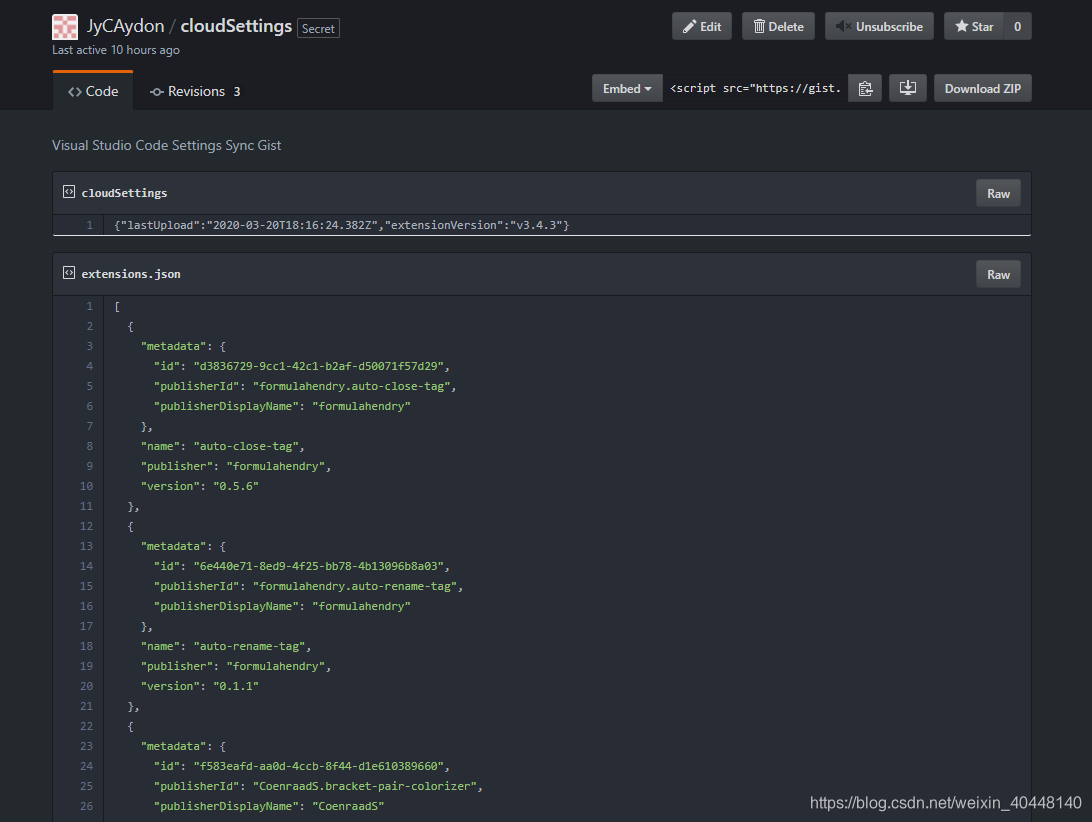
Task: Click the id d3836729-9cc1 line
Action: [302, 366]
